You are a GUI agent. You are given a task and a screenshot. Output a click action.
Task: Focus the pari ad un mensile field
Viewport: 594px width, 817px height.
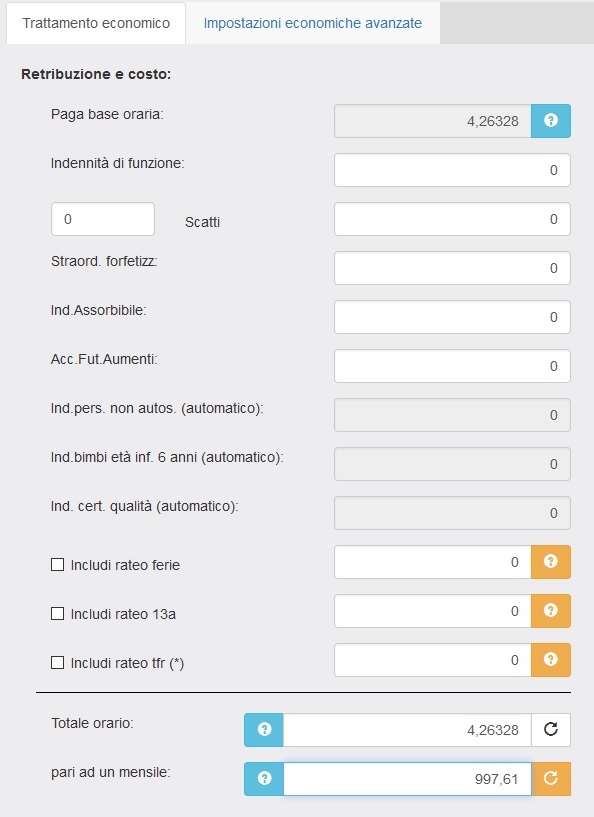(407, 778)
